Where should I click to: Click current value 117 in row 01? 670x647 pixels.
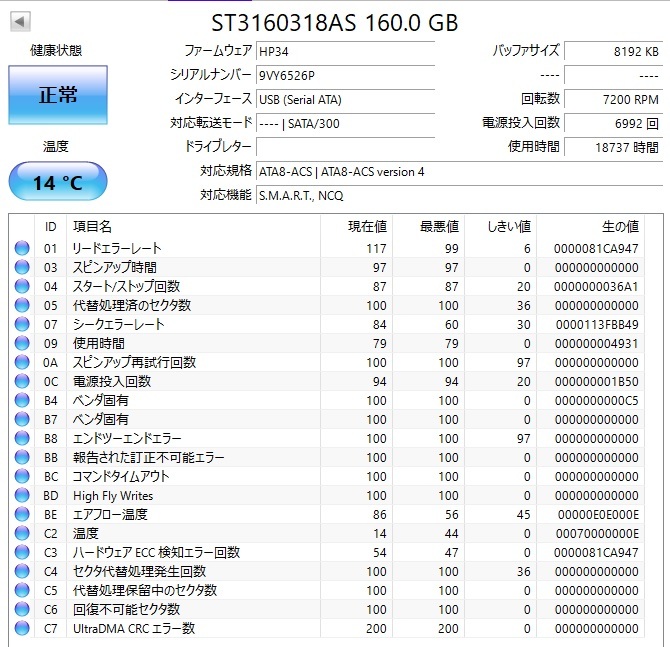pyautogui.click(x=376, y=249)
